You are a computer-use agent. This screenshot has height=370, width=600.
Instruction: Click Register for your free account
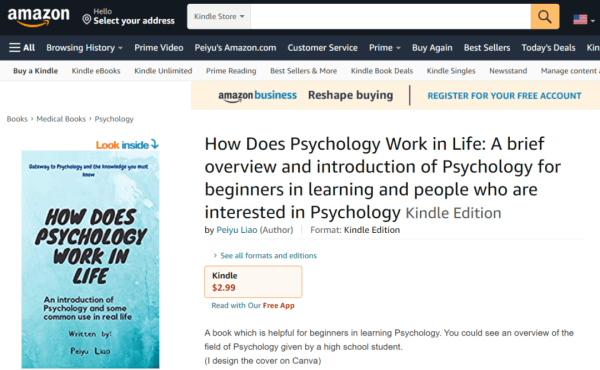pyautogui.click(x=504, y=96)
